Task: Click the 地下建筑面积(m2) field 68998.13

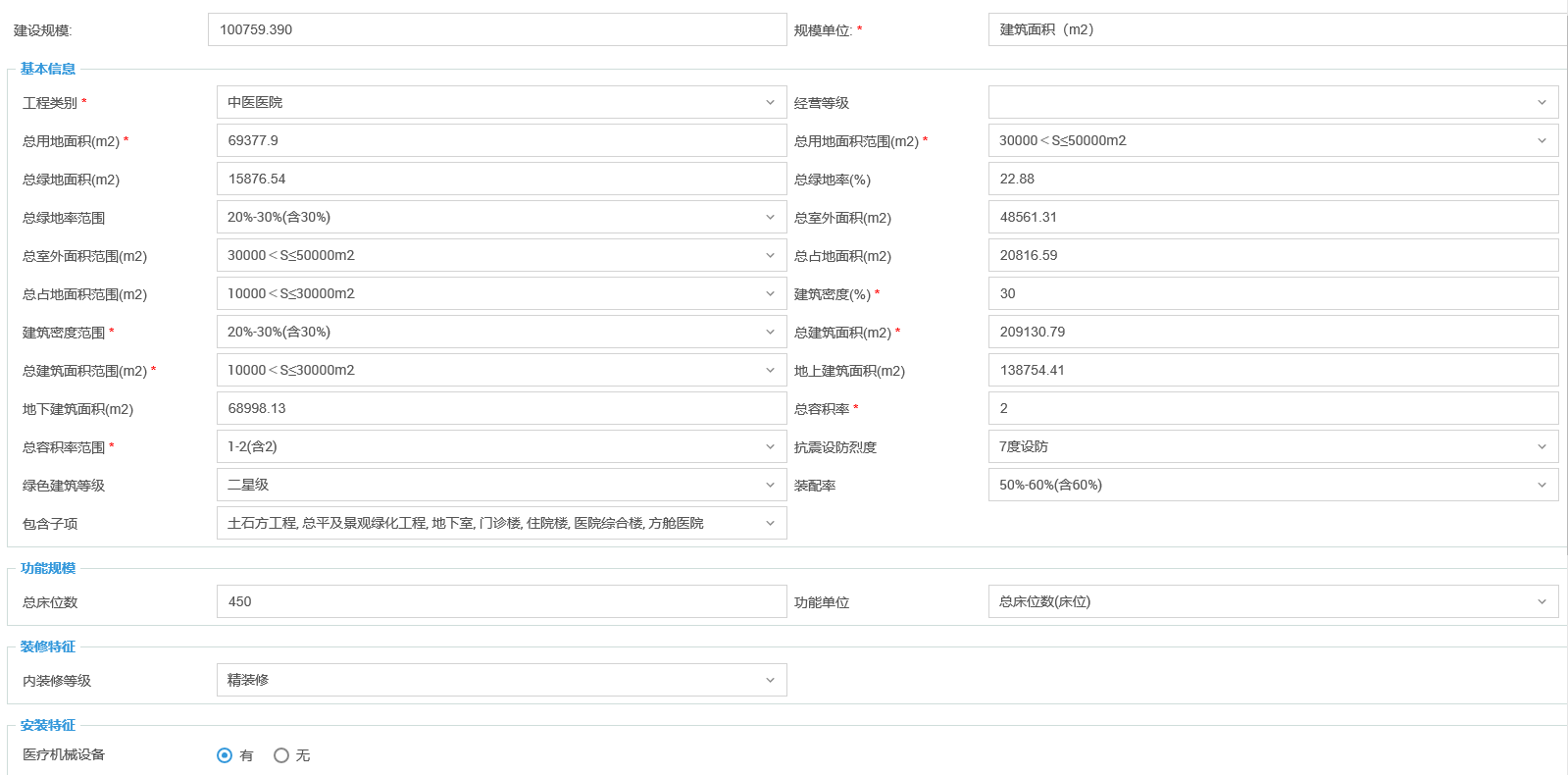Action: click(501, 408)
